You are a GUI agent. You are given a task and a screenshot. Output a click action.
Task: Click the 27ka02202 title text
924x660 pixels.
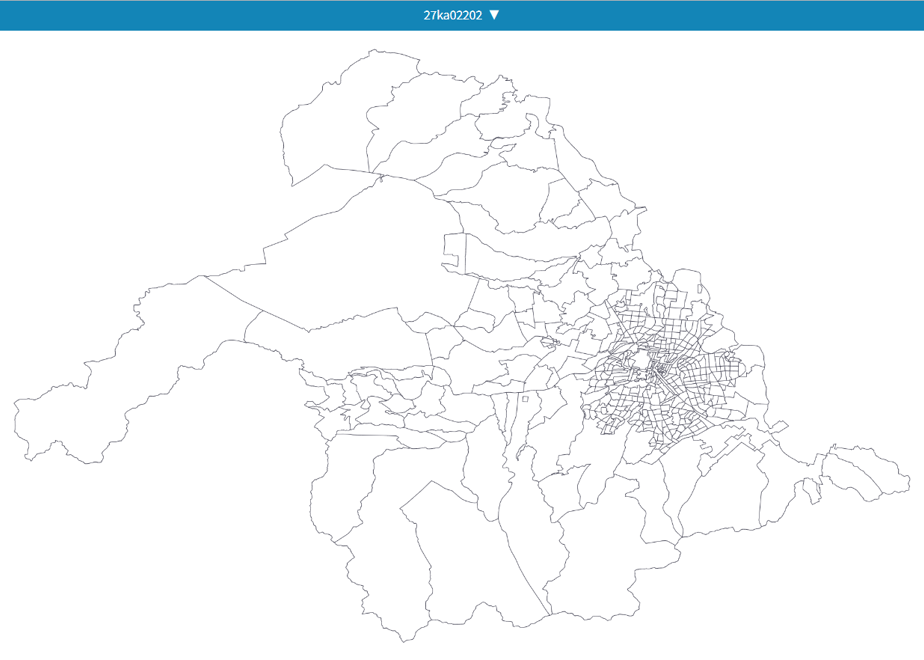click(453, 15)
